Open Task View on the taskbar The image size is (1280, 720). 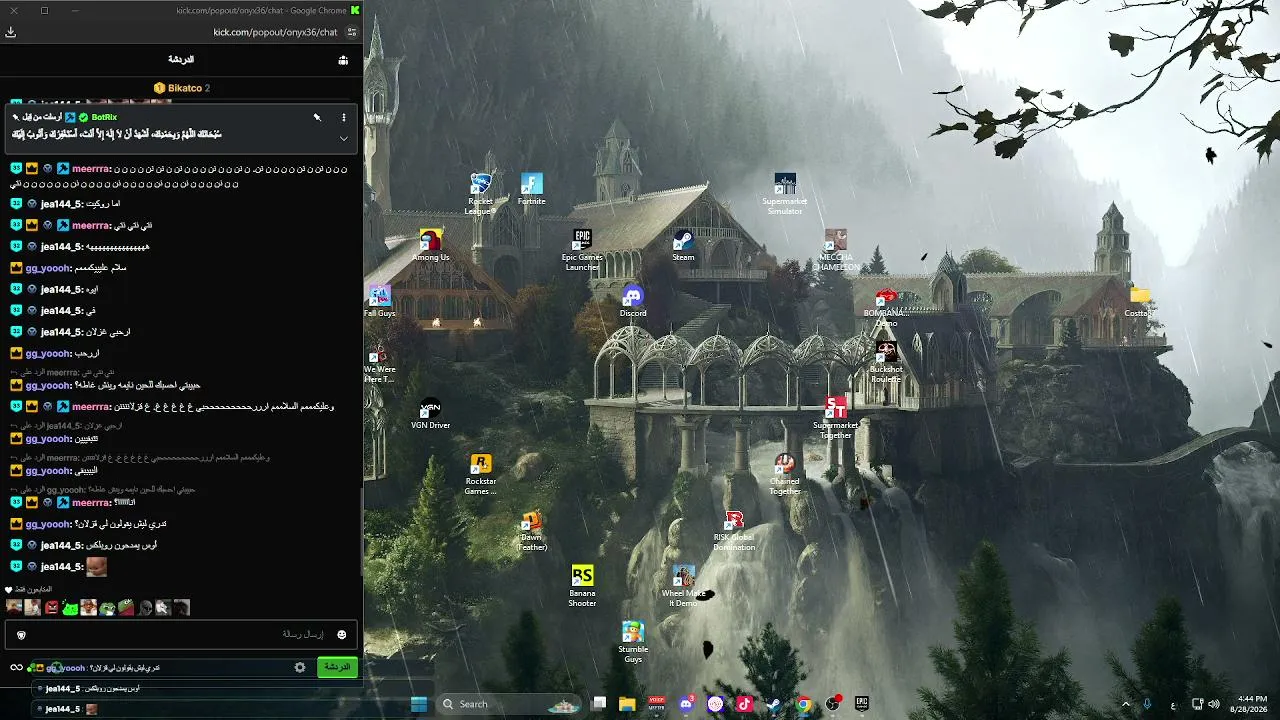point(599,704)
